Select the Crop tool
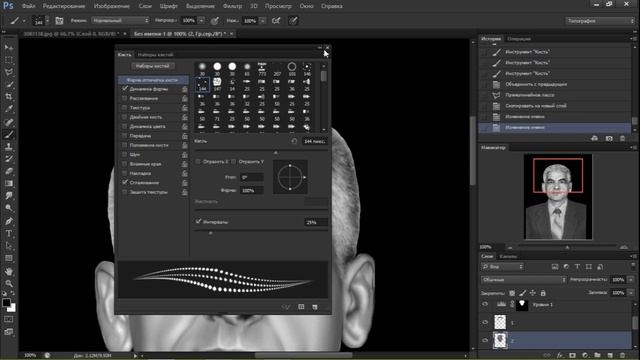This screenshot has width=640, height=360. point(9,97)
